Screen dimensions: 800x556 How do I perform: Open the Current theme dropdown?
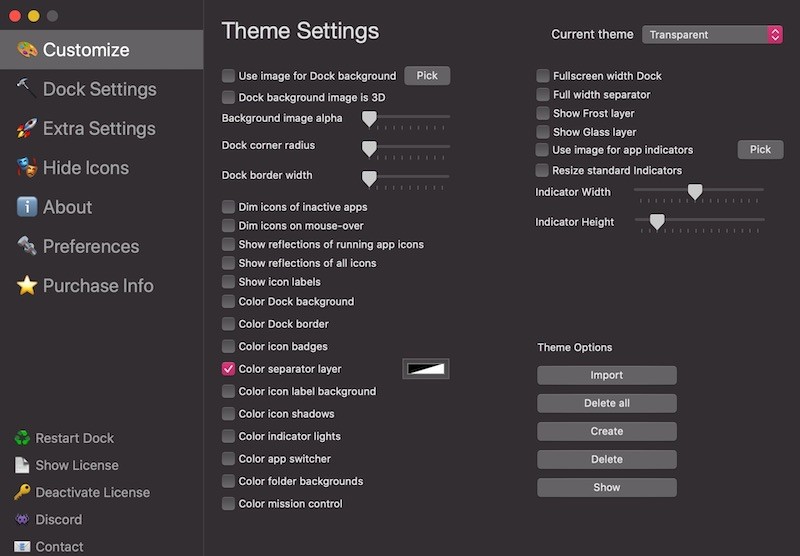pos(712,35)
